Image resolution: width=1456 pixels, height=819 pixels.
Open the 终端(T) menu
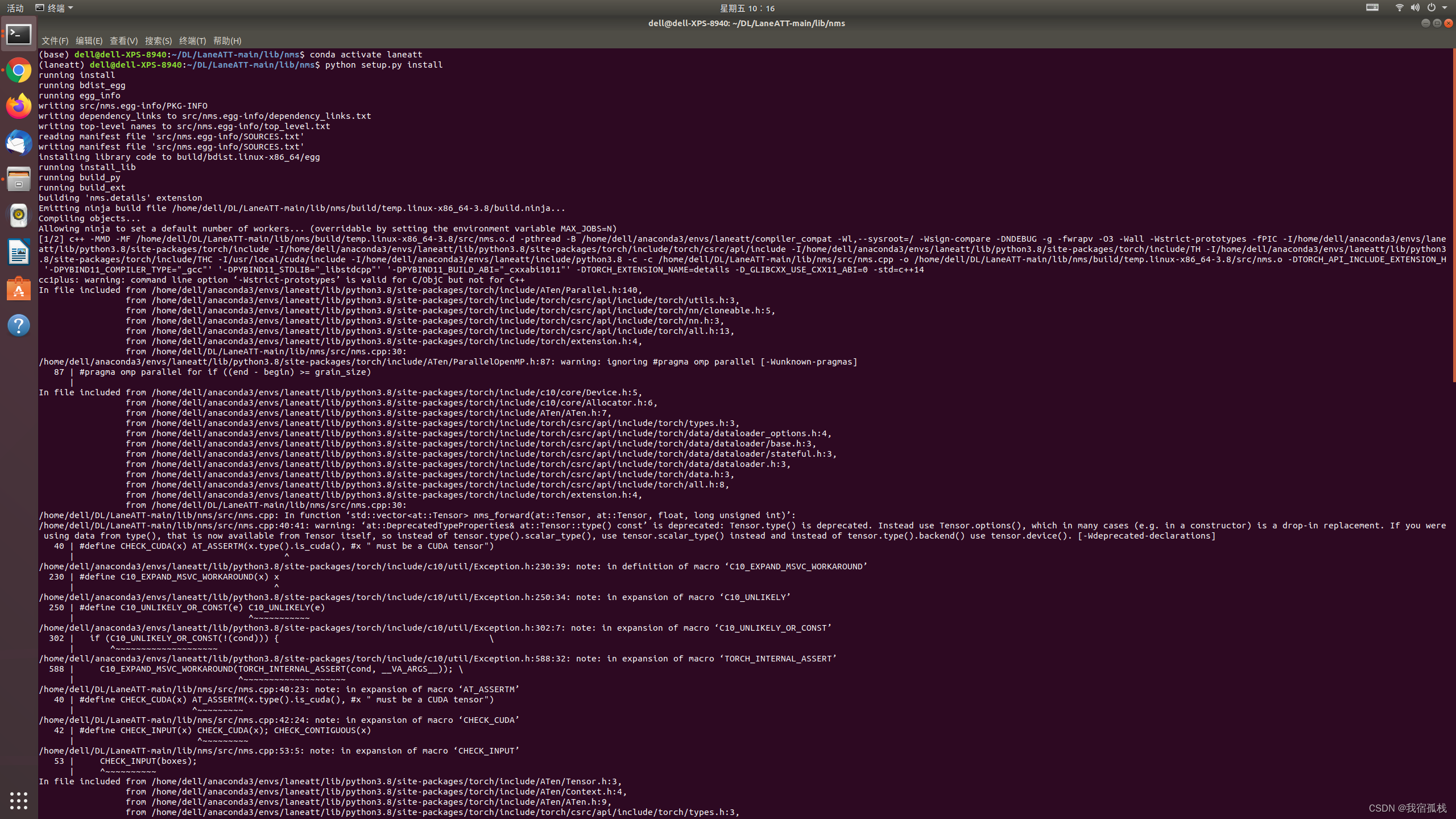192,41
